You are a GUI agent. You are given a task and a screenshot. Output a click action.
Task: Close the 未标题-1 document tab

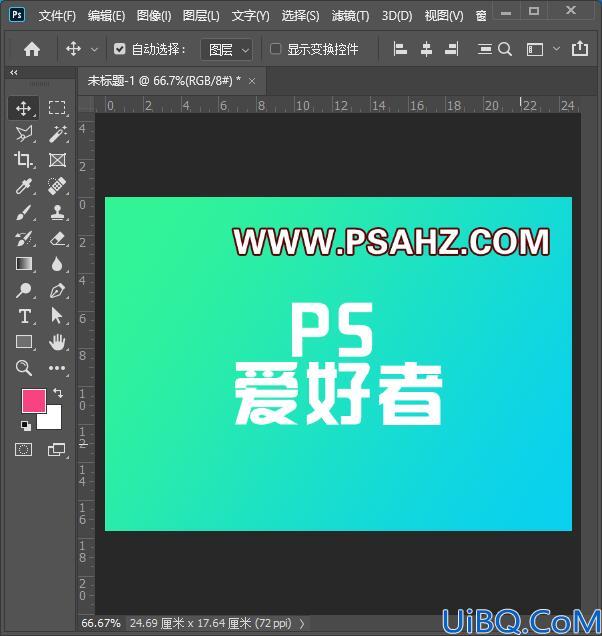252,81
